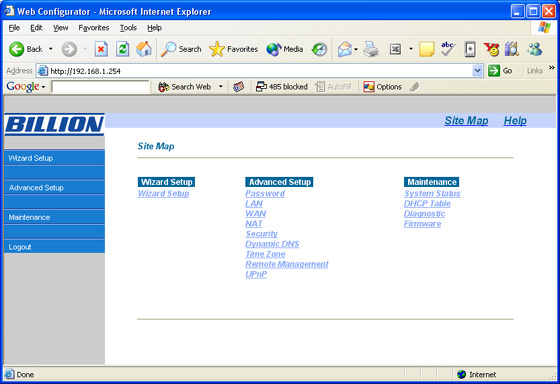Image resolution: width=560 pixels, height=384 pixels.
Task: Click the Edit page icon
Action: coord(395,49)
